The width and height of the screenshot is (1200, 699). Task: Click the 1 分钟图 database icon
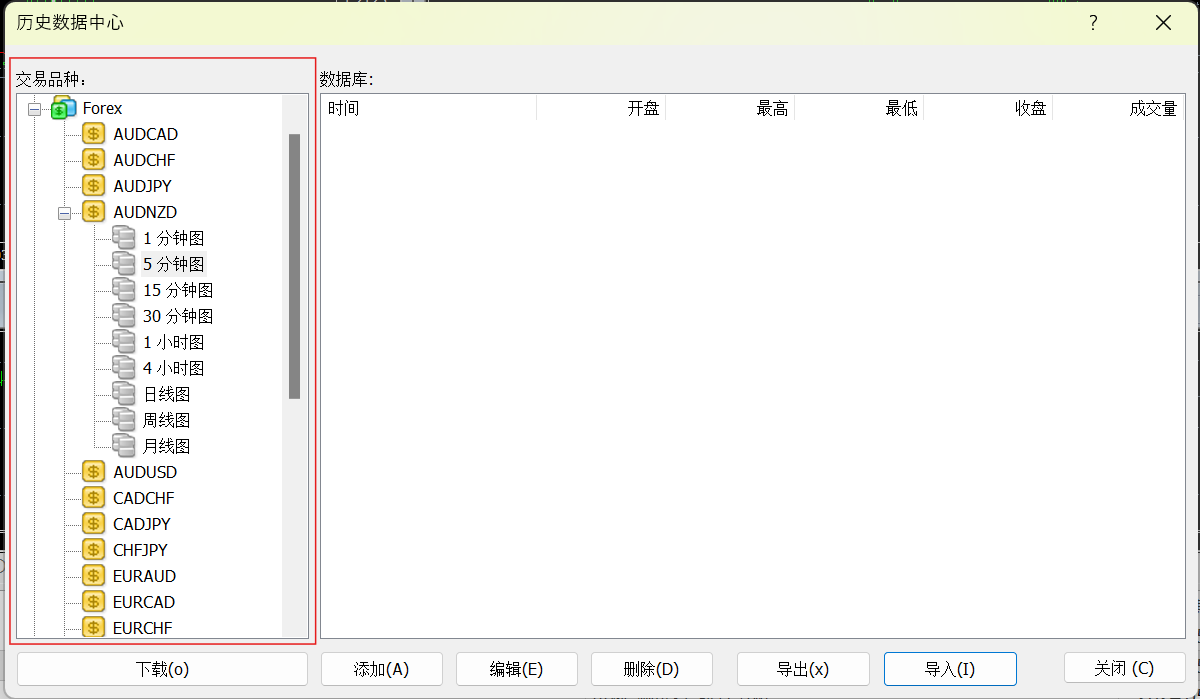click(x=123, y=237)
